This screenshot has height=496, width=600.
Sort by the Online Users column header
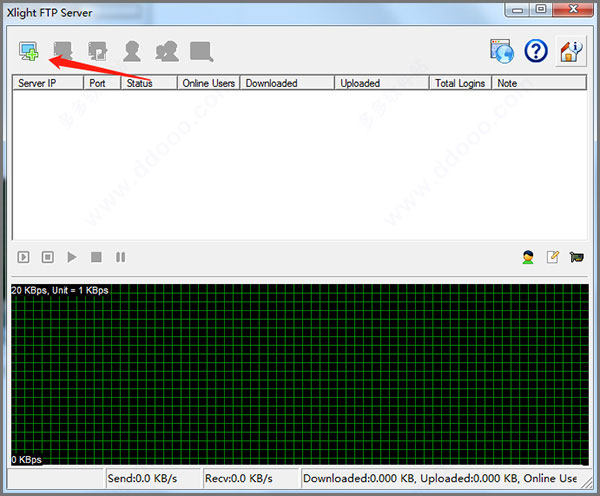tap(209, 83)
